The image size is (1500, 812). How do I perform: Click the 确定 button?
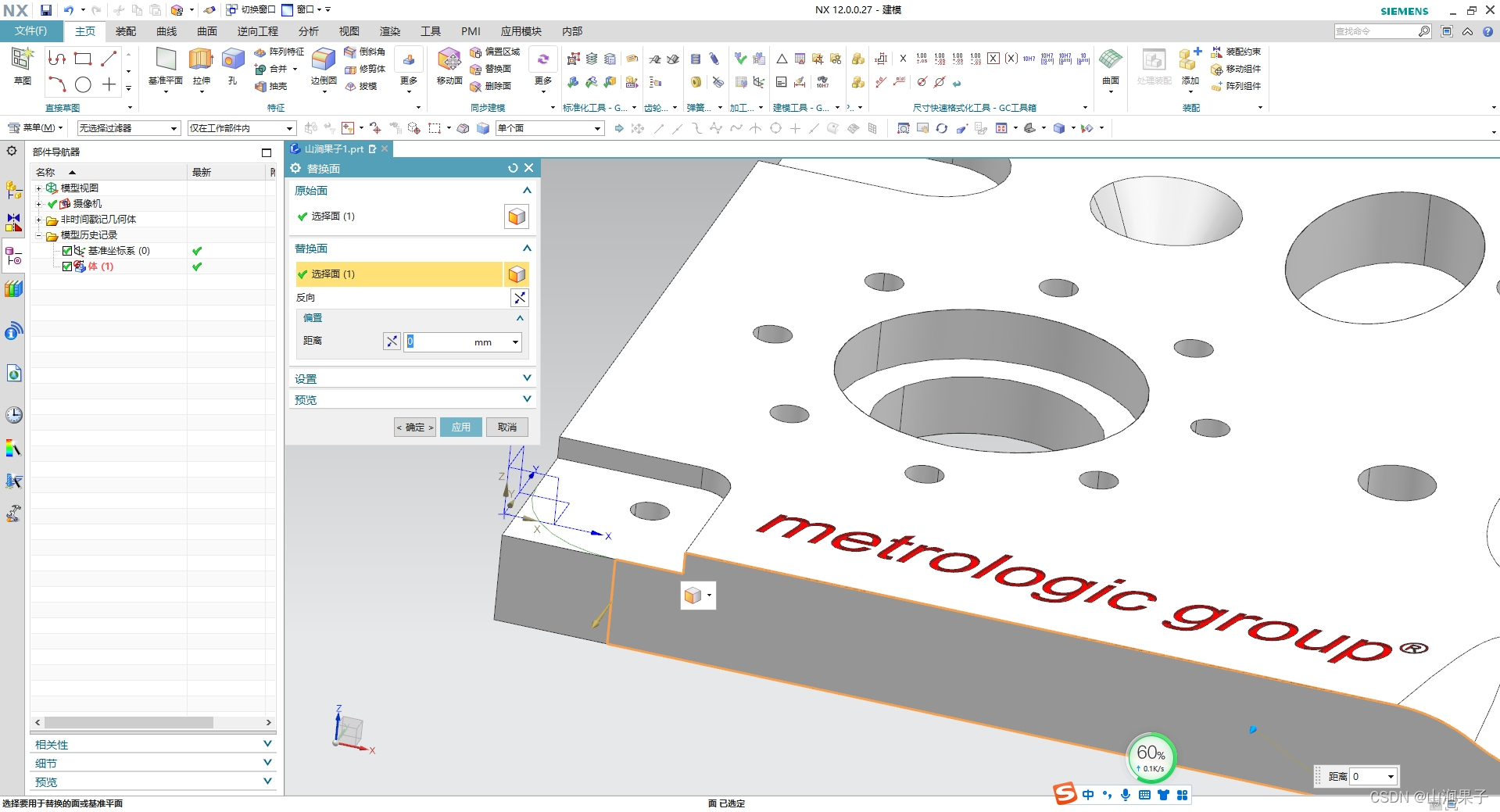(415, 427)
